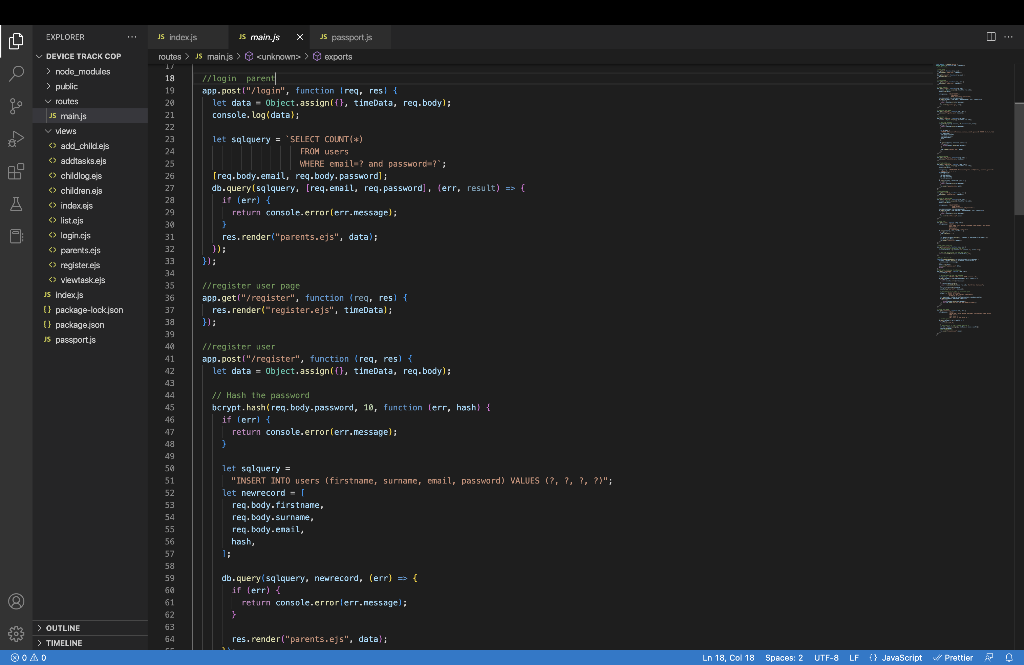Close the main.js tab
The height and width of the screenshot is (665, 1024).
pos(300,37)
